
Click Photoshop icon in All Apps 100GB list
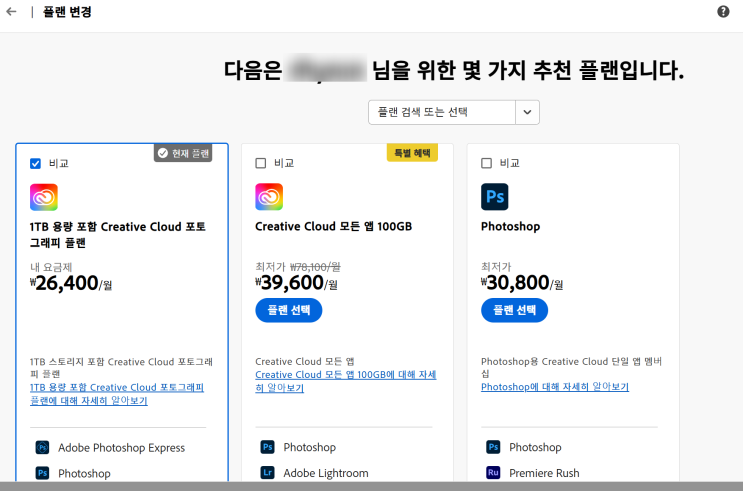pos(268,447)
